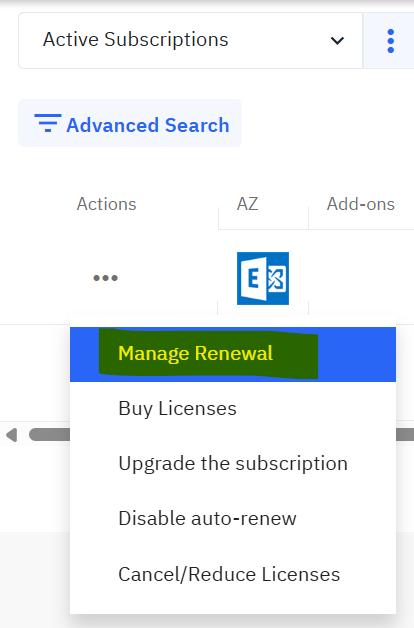414x628 pixels.
Task: Click the horizontal scrollbar thumb at left
Action: tap(50, 435)
